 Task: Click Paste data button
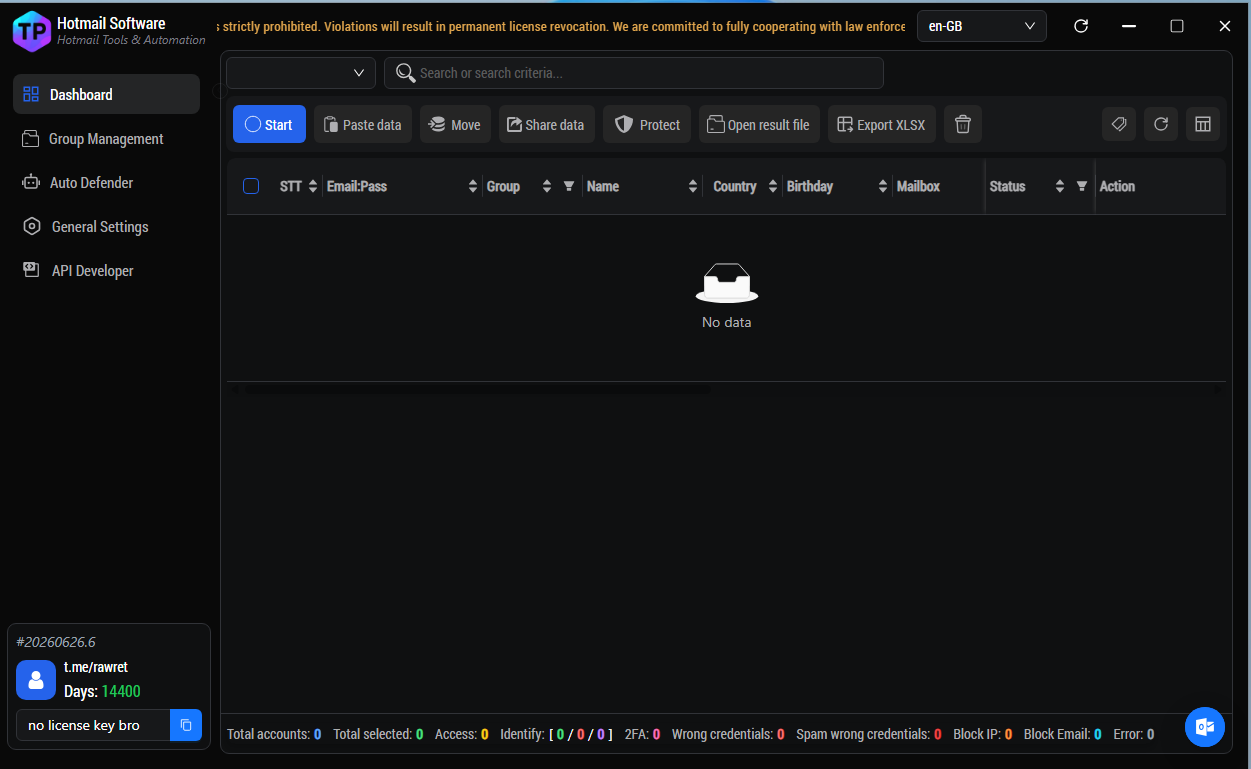click(363, 125)
